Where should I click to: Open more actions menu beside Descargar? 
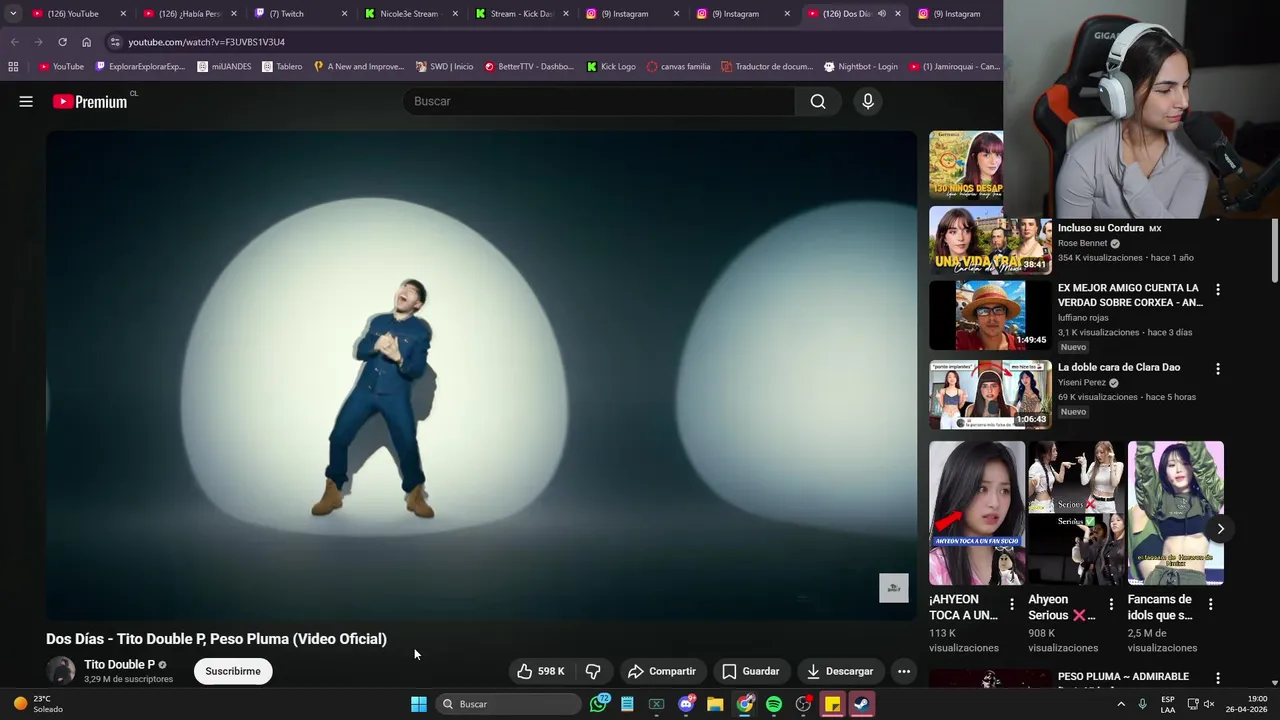[x=904, y=671]
